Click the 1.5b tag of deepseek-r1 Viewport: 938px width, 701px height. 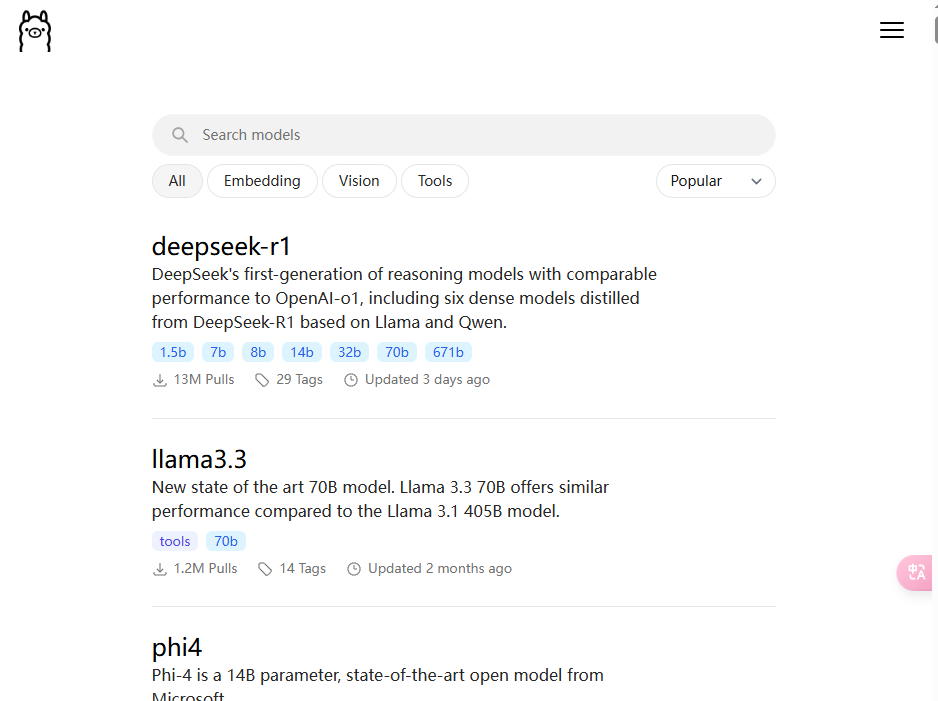173,352
